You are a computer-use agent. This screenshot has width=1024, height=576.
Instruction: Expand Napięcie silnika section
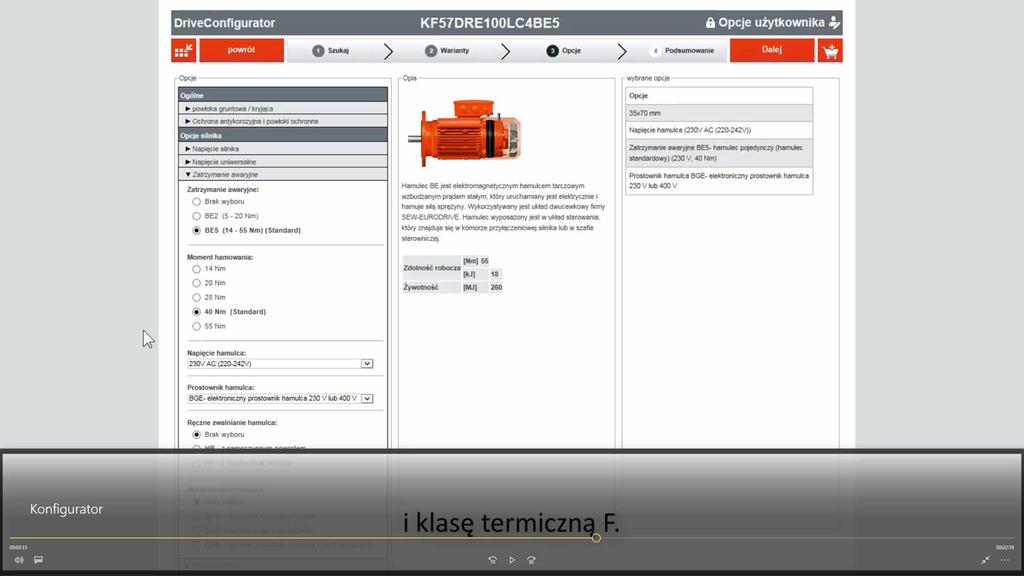pos(283,149)
